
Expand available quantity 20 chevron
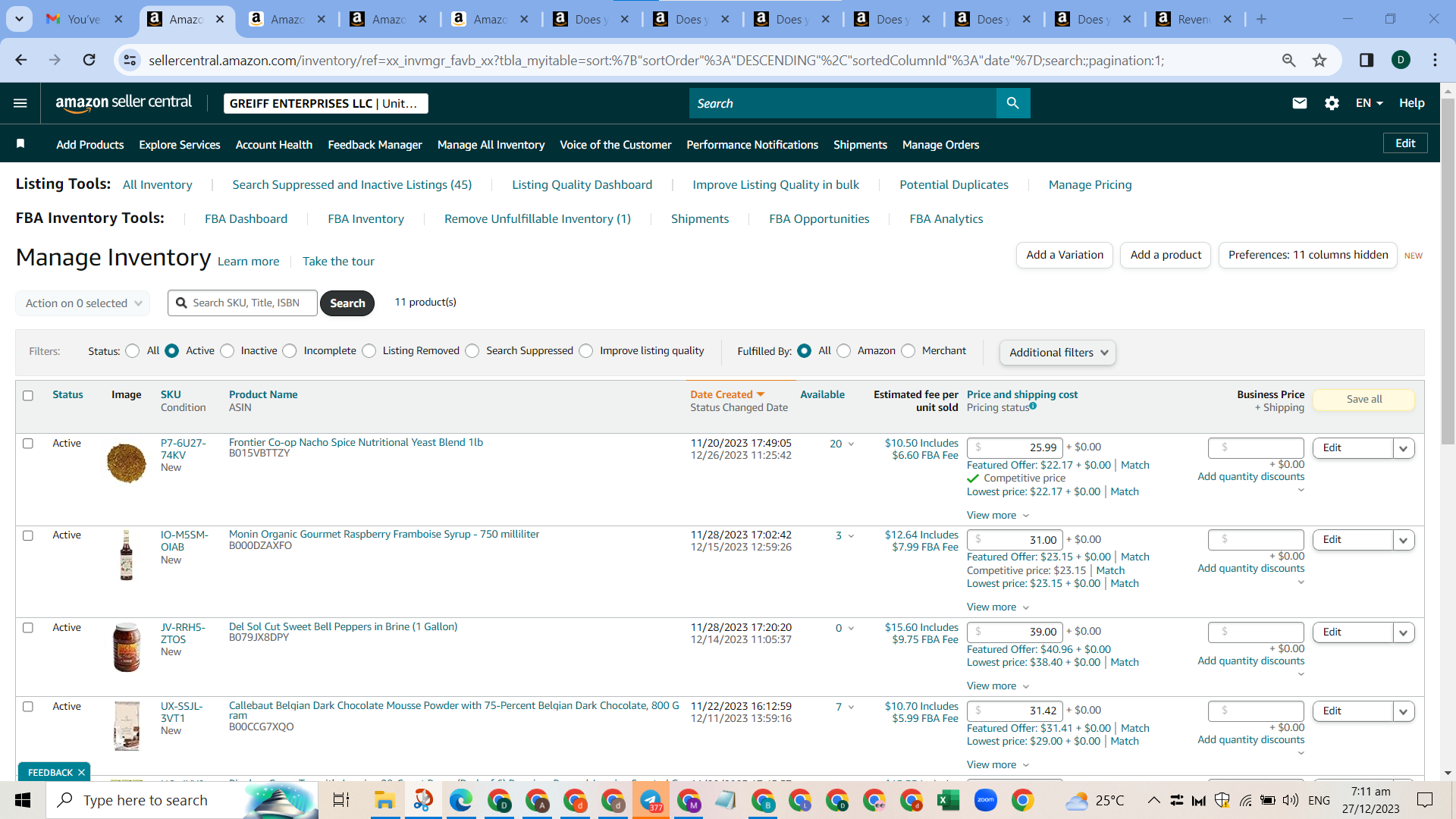pos(851,444)
